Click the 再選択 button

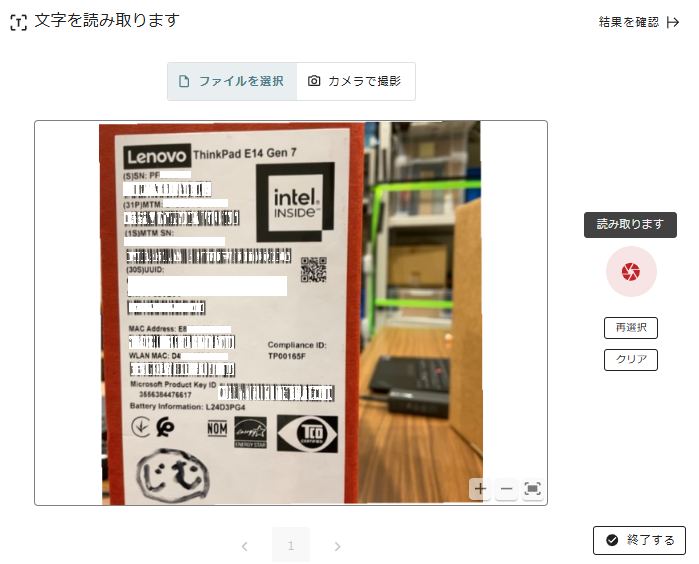pyautogui.click(x=630, y=328)
